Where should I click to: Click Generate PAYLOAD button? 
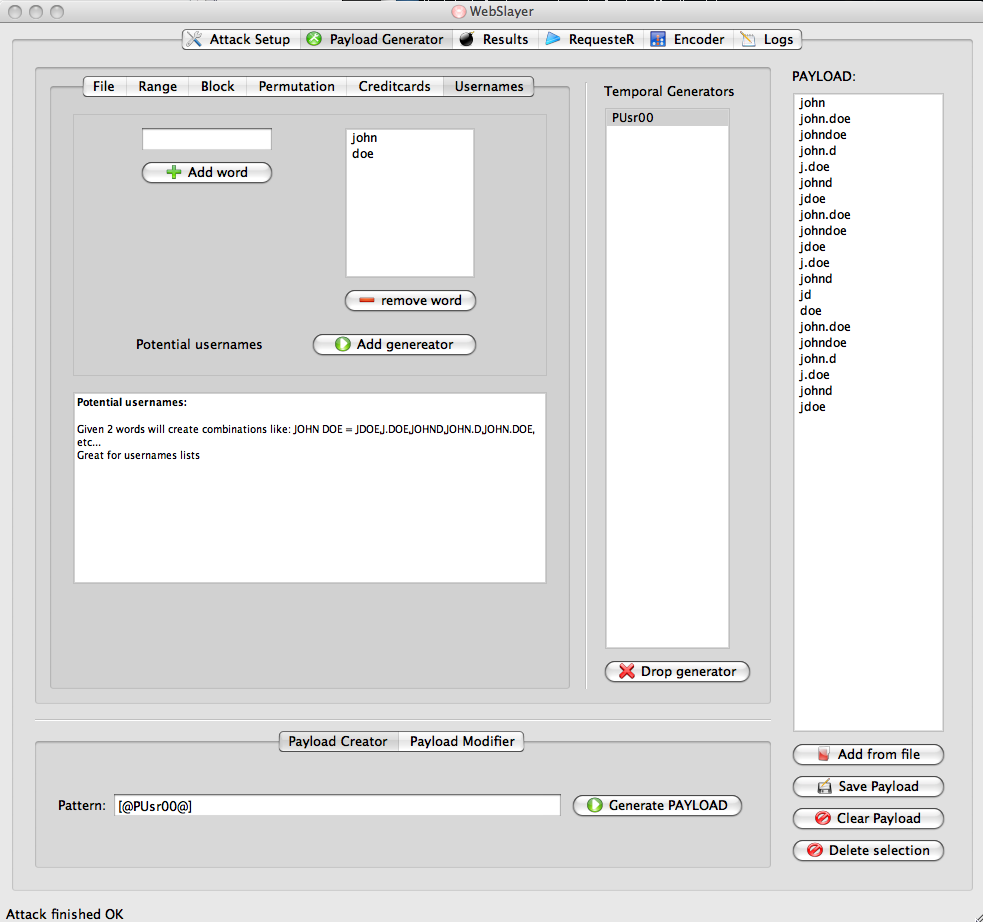point(657,805)
